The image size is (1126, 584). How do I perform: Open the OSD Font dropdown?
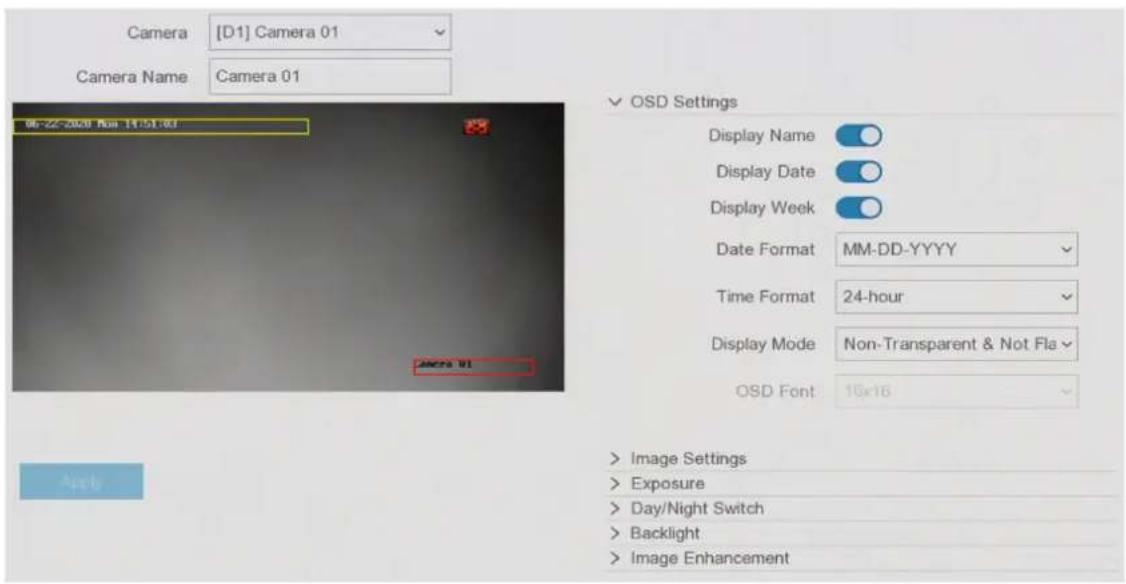tap(956, 391)
